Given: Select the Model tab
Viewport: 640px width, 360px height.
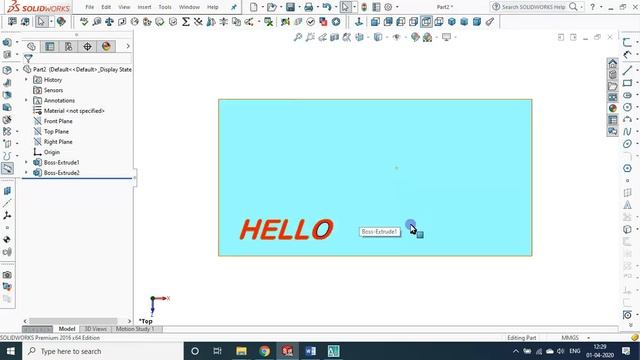Looking at the screenshot, I should tap(67, 329).
